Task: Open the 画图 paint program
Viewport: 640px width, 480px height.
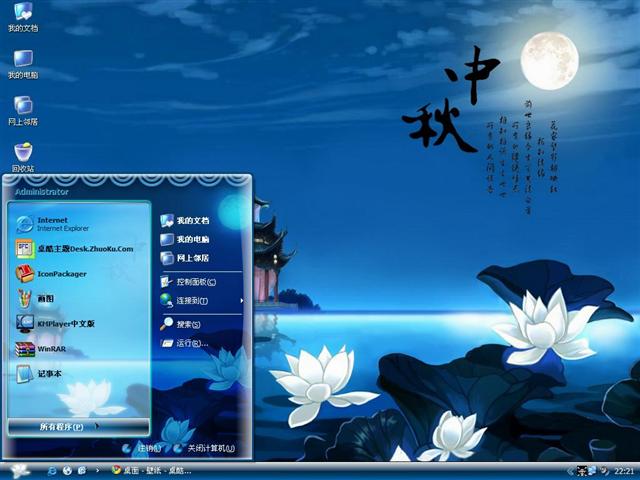Action: (46, 298)
